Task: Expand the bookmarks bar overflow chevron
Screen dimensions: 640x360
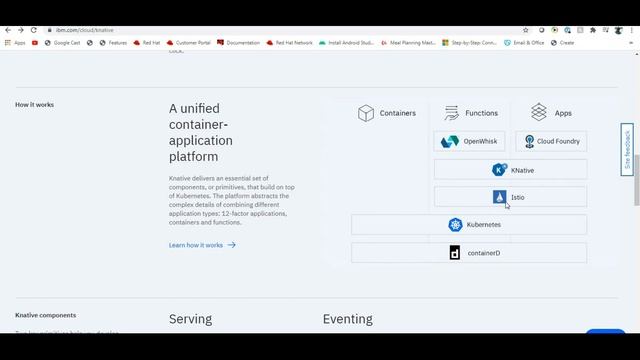Action: 631,43
